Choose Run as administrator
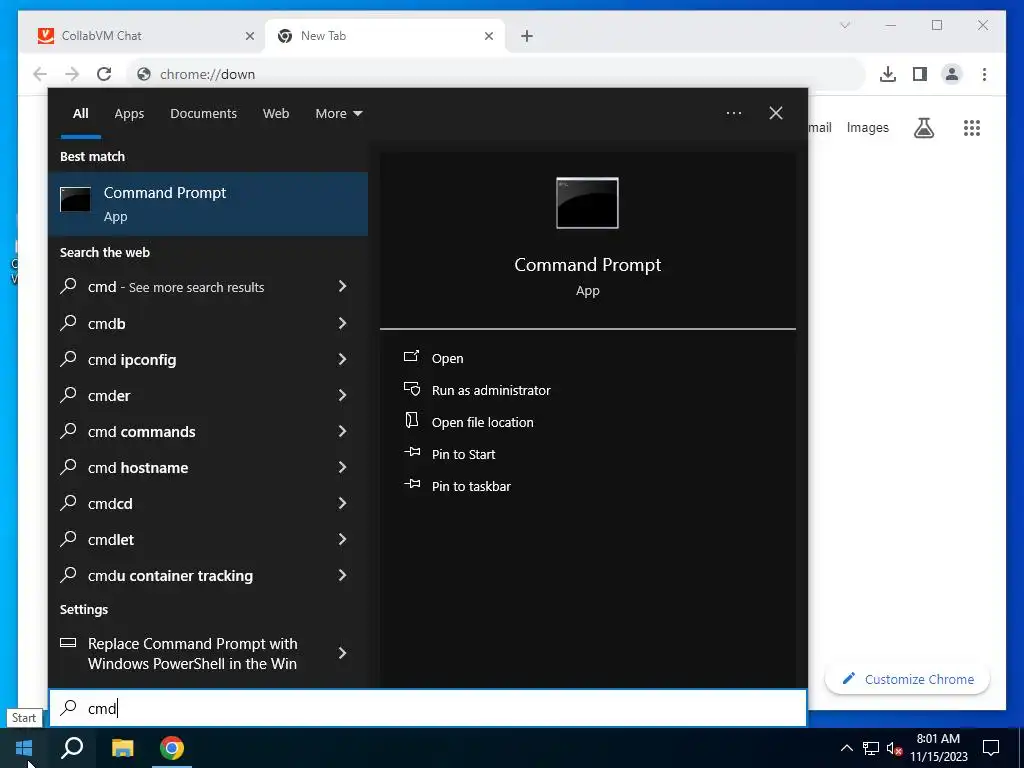 pyautogui.click(x=491, y=390)
